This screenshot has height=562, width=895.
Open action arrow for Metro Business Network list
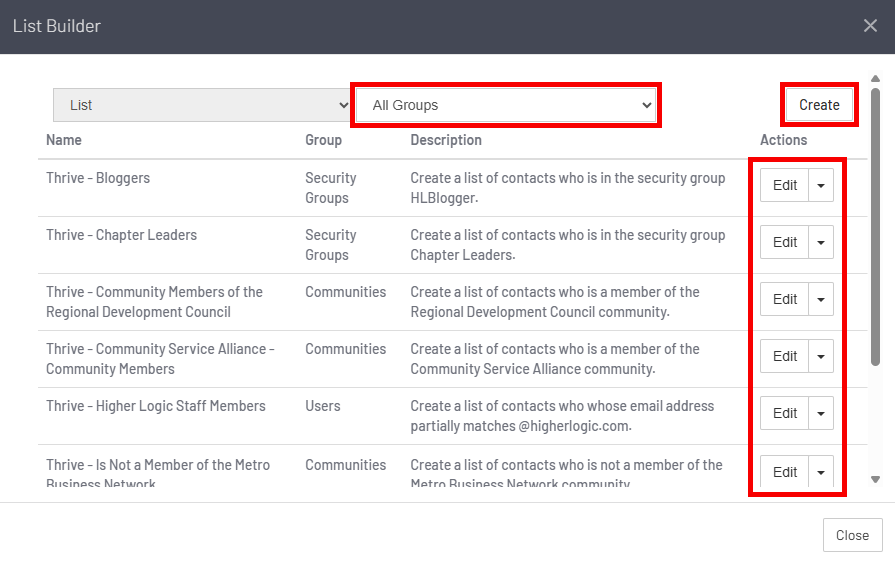pos(821,471)
